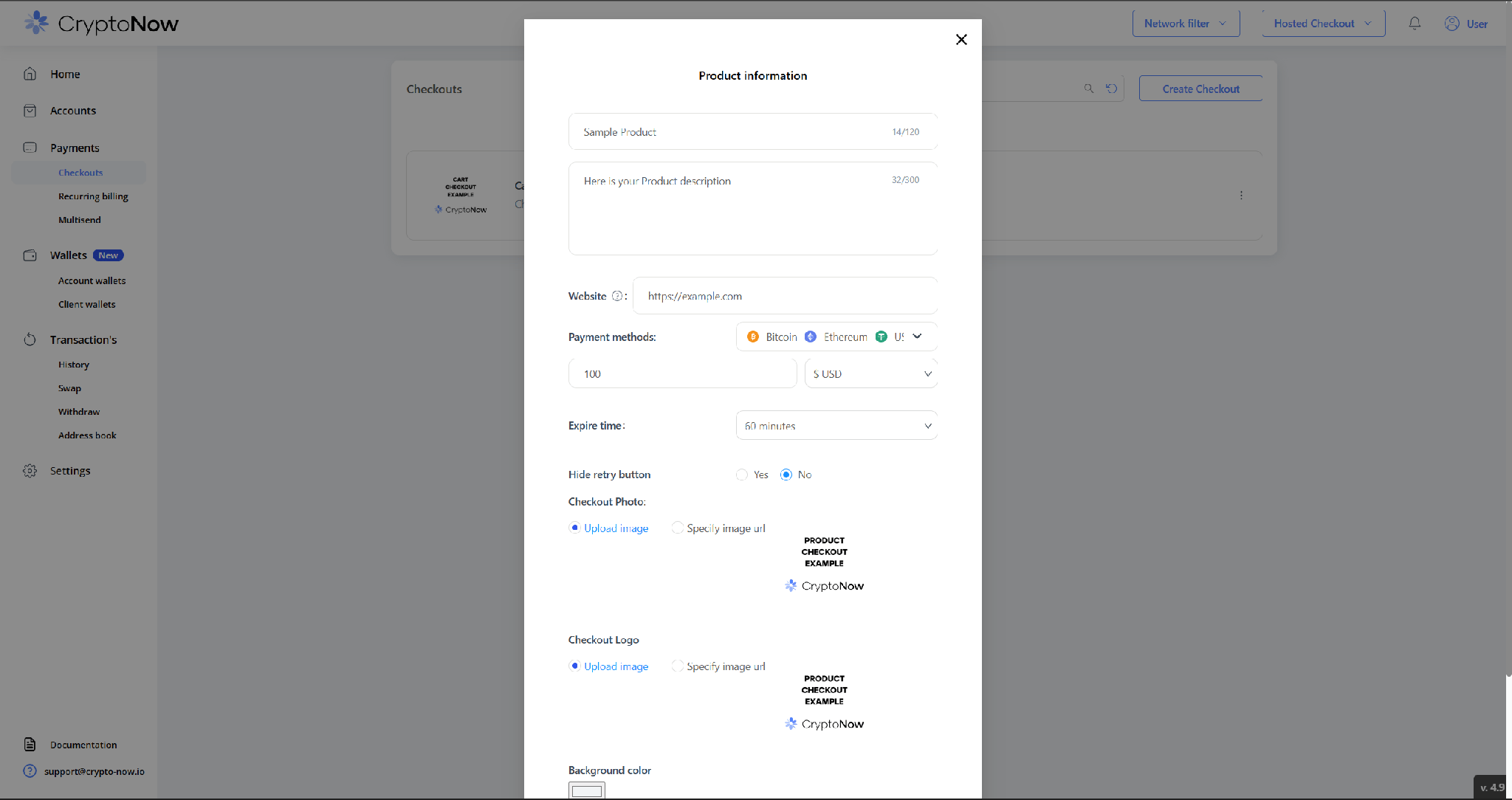This screenshot has width=1512, height=800.
Task: Choose Upload image for Checkout Photo
Action: (574, 528)
